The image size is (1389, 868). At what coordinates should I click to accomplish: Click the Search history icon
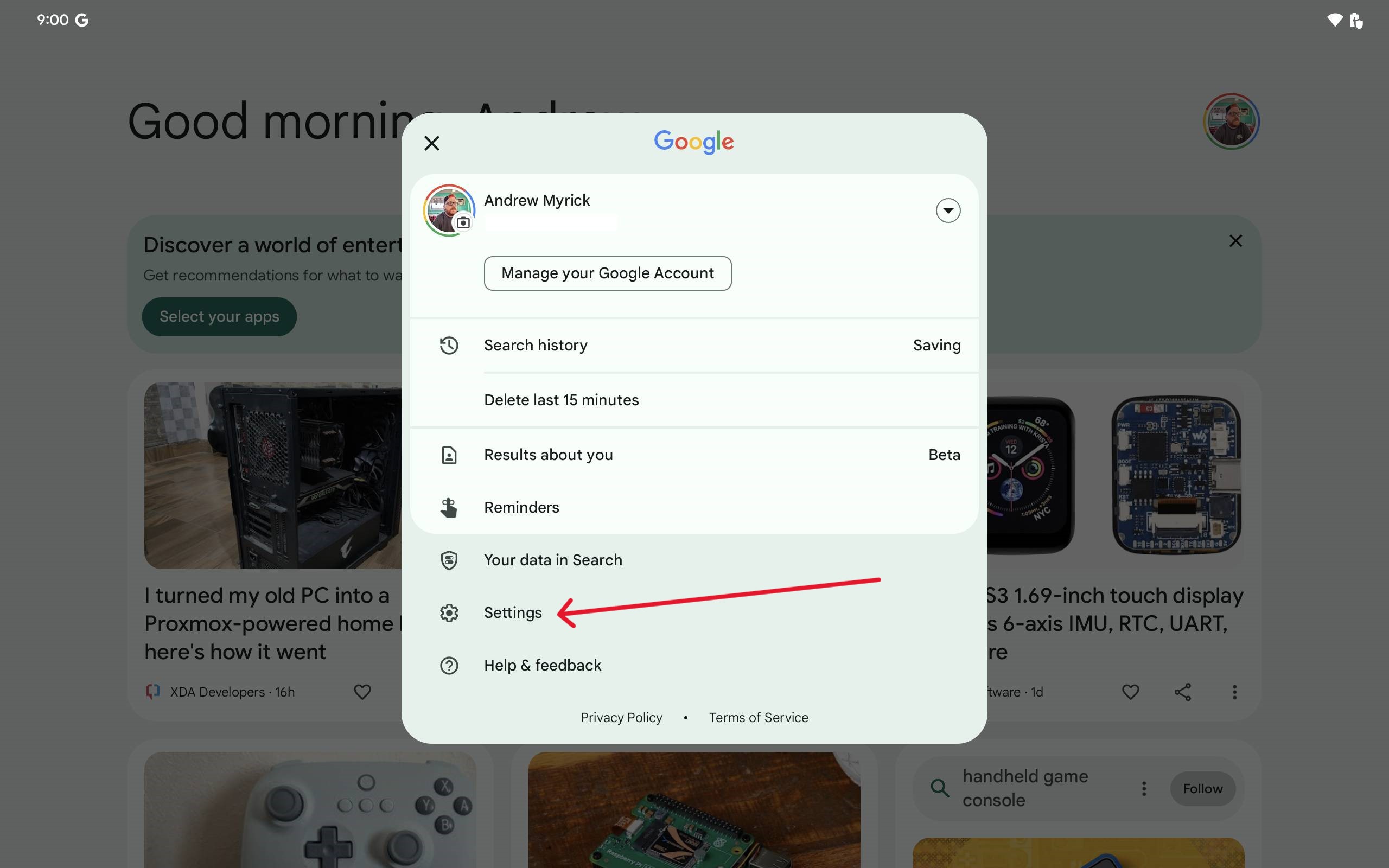click(x=449, y=345)
